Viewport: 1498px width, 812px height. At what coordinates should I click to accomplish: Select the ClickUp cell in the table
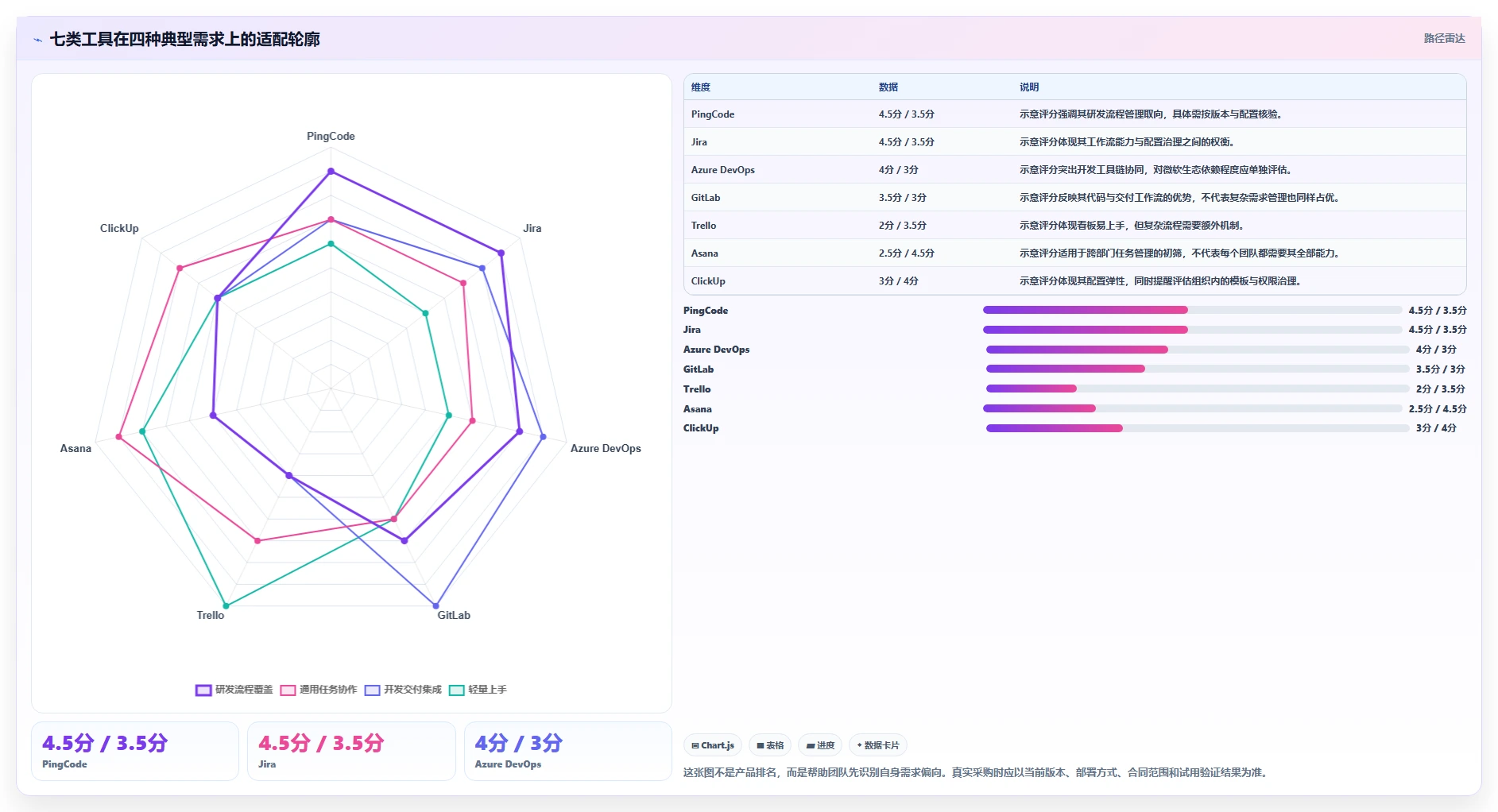708,281
